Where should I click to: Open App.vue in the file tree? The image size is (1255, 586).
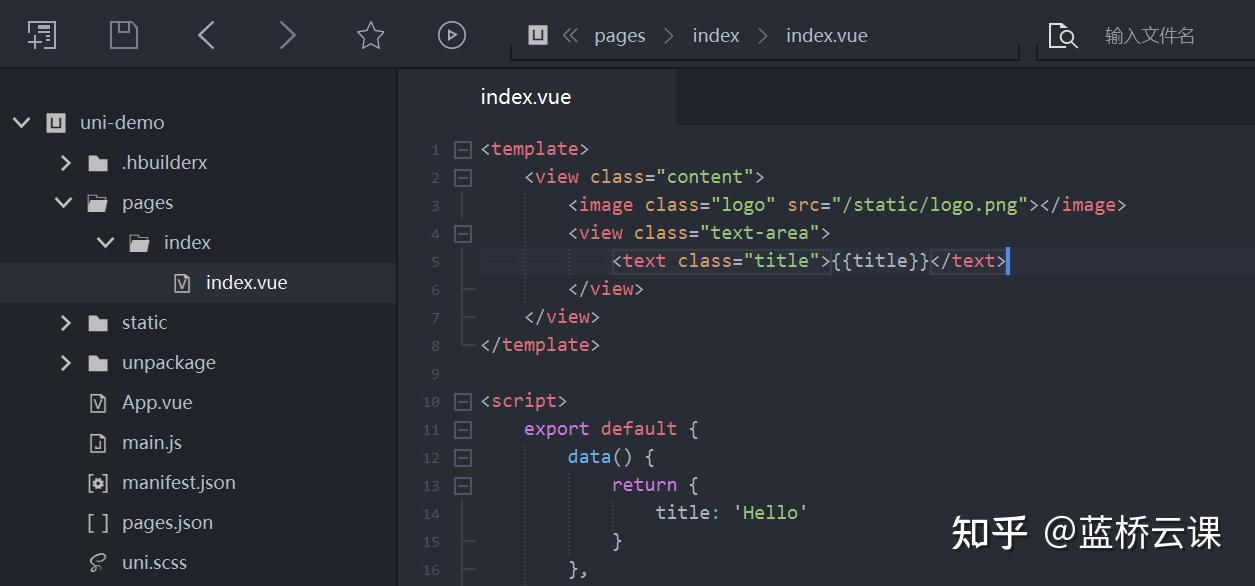coord(157,403)
